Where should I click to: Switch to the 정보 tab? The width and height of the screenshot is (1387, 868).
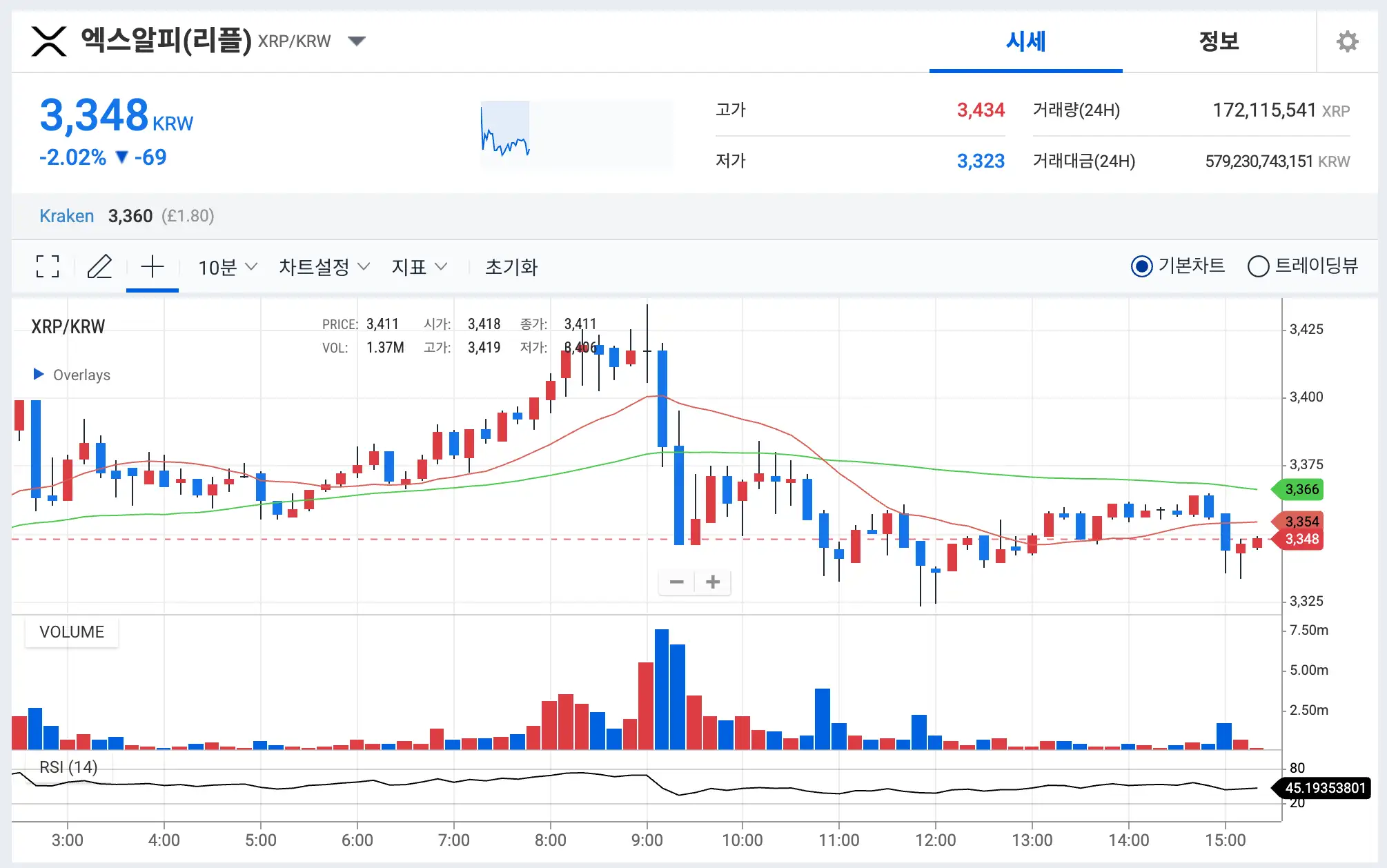click(x=1219, y=41)
